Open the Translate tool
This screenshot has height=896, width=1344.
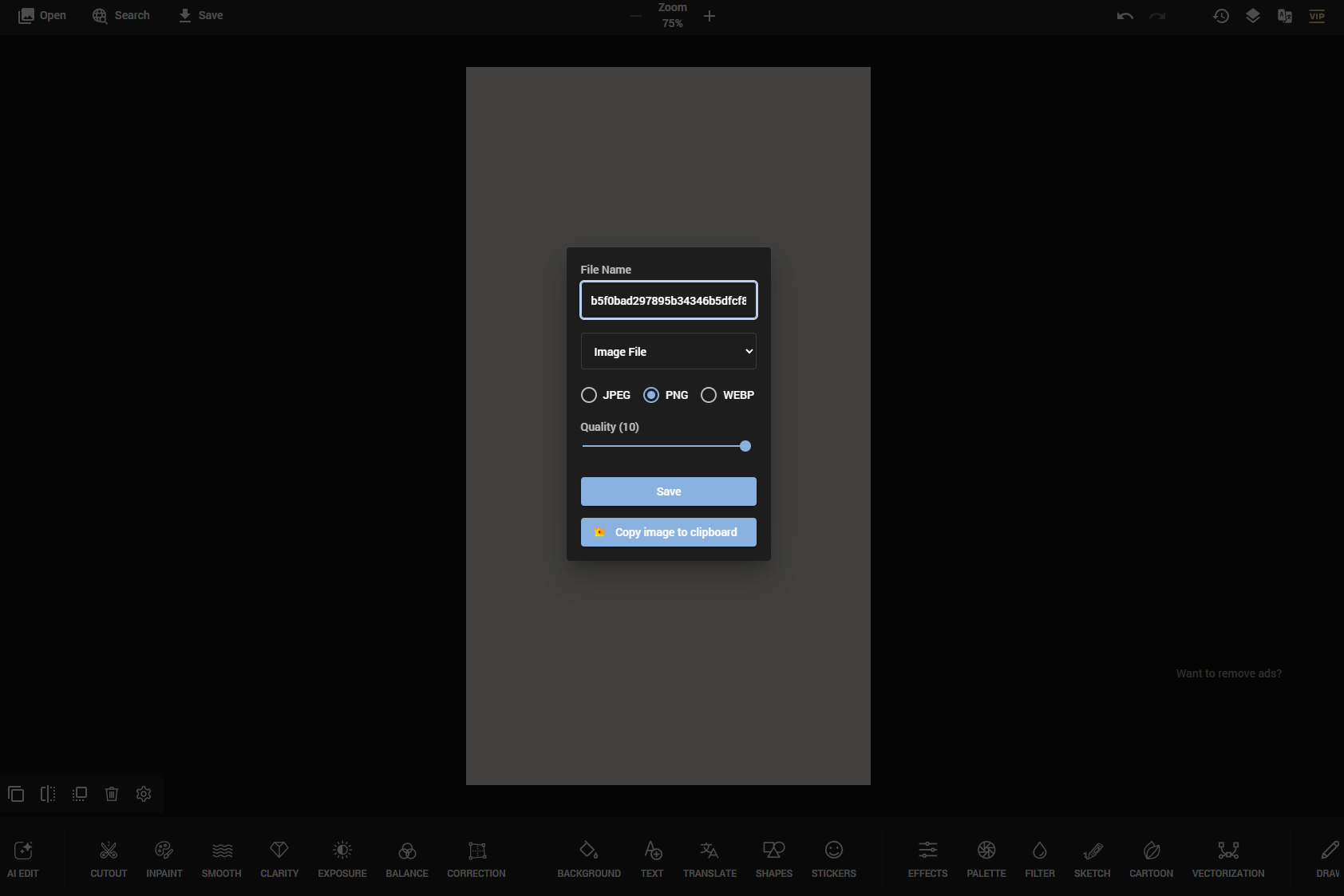tap(710, 859)
